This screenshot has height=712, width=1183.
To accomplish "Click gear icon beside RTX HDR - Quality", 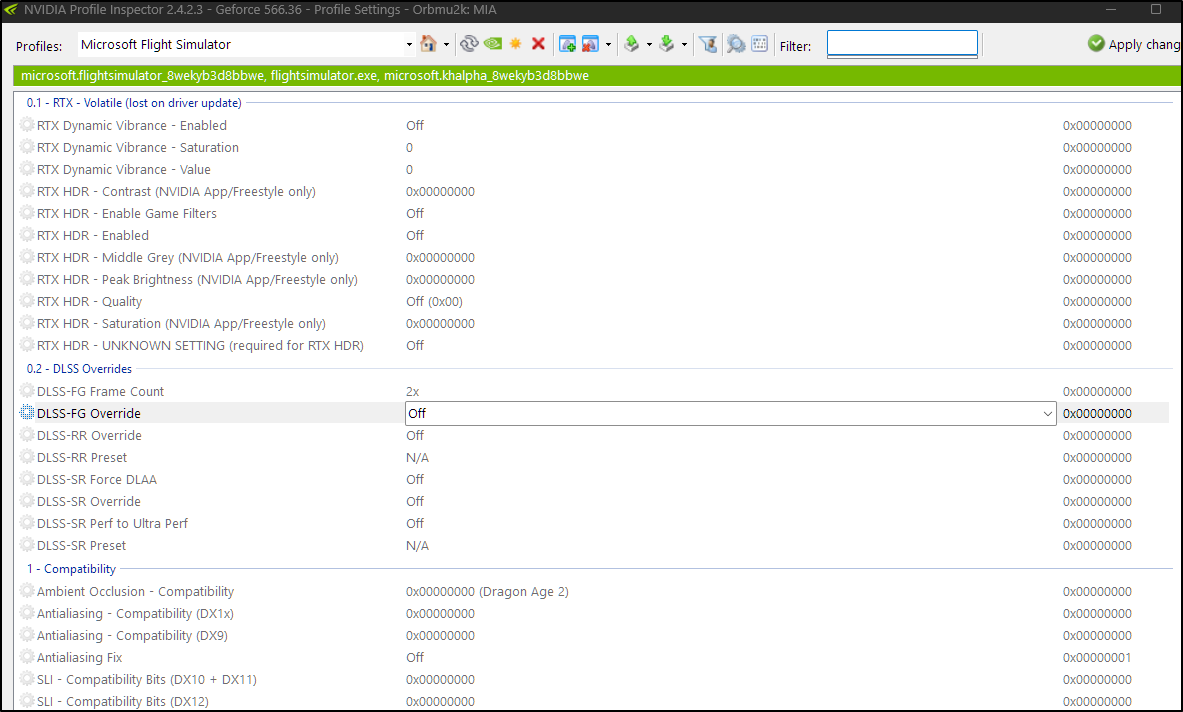I will 27,301.
